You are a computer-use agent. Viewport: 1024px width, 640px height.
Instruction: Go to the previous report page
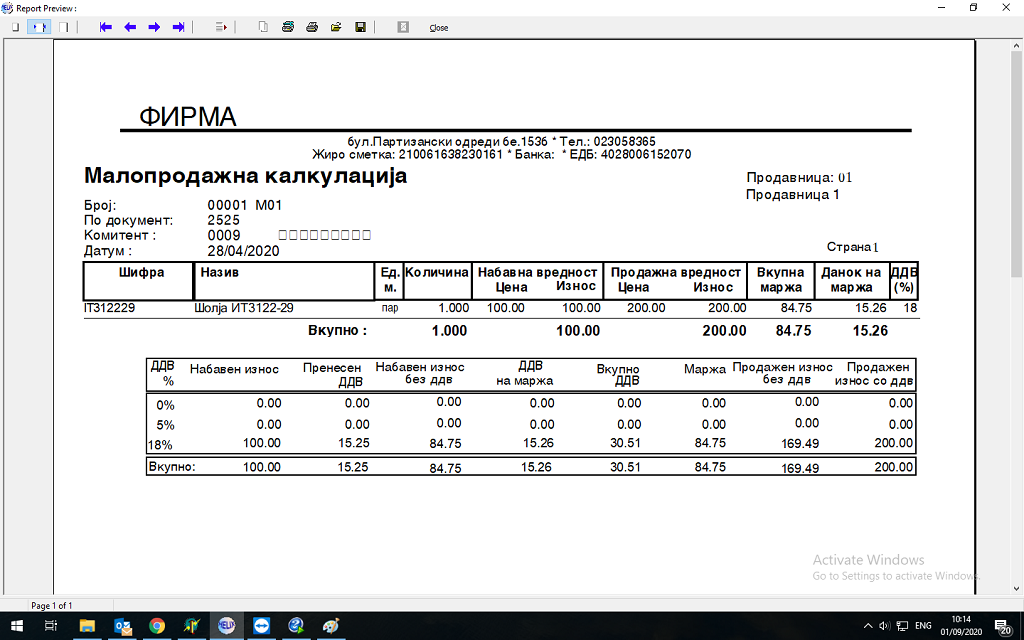(x=130, y=27)
